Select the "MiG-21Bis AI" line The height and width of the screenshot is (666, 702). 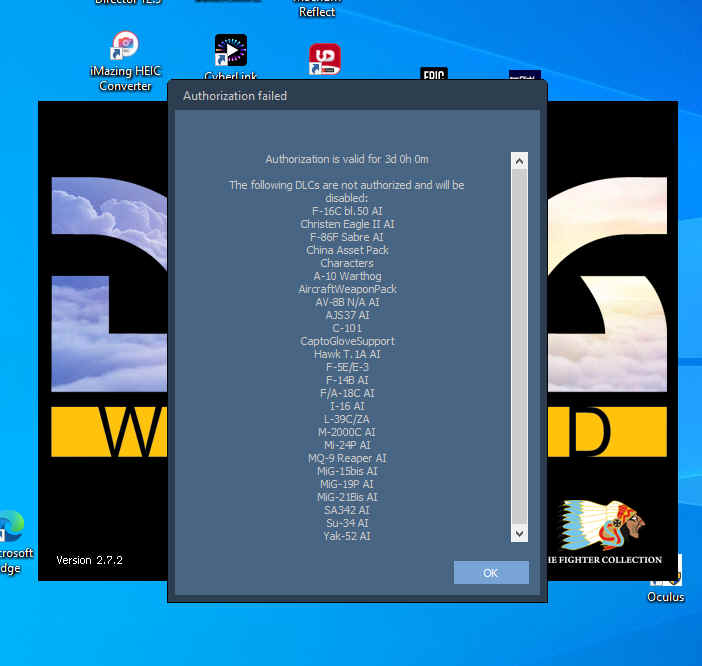[347, 497]
